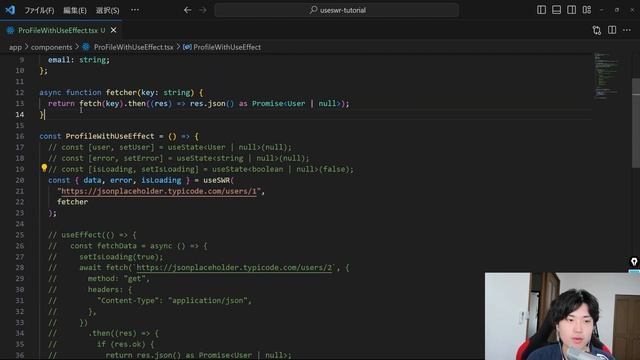Close the ProFileWithUseEffect.tsx tab
The width and height of the screenshot is (640, 360).
[113, 30]
